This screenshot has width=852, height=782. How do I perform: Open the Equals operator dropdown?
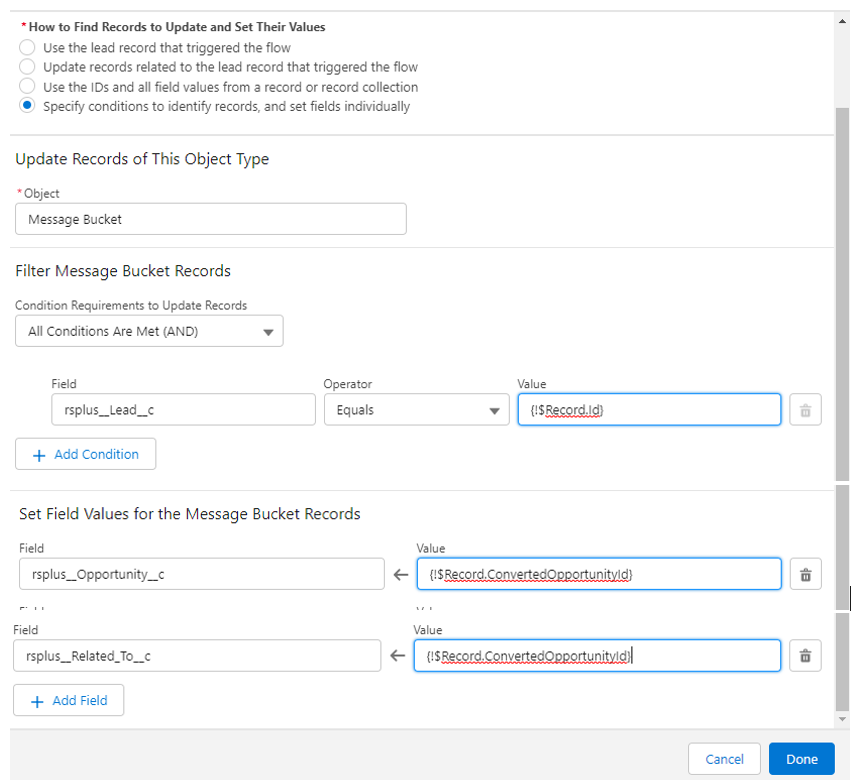(415, 410)
